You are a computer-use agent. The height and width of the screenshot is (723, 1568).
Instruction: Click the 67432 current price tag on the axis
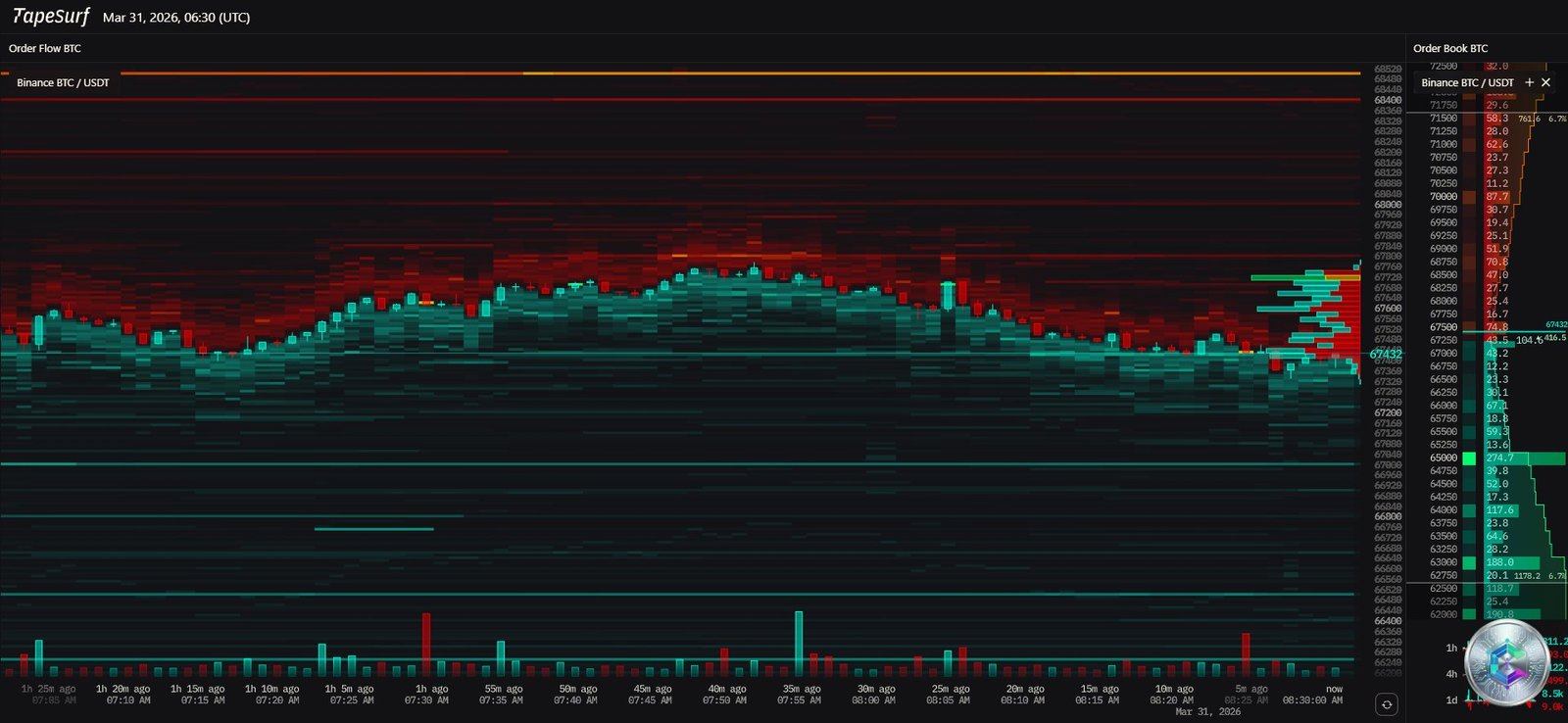1386,354
